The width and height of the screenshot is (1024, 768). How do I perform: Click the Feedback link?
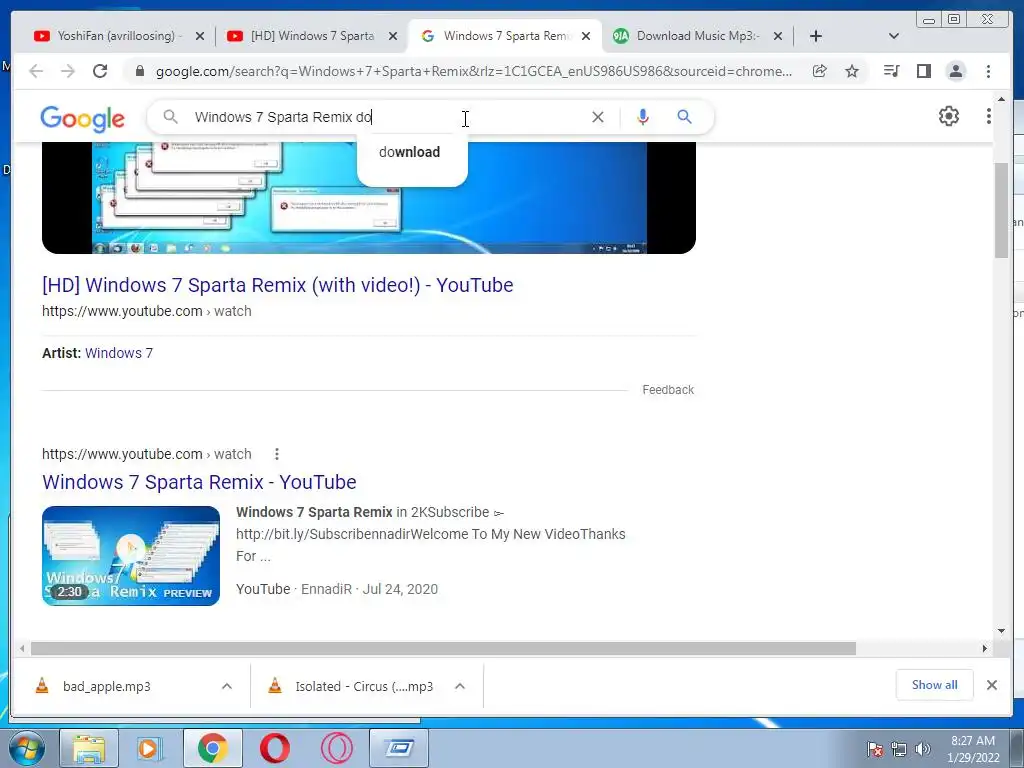click(x=667, y=390)
